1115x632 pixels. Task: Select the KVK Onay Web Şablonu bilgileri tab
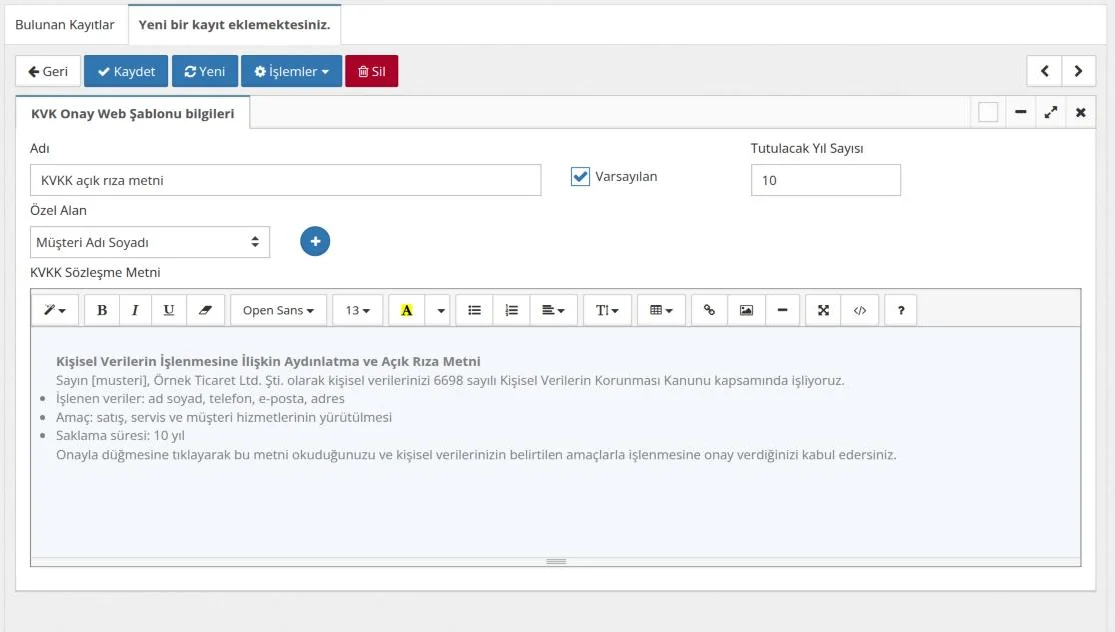(133, 114)
